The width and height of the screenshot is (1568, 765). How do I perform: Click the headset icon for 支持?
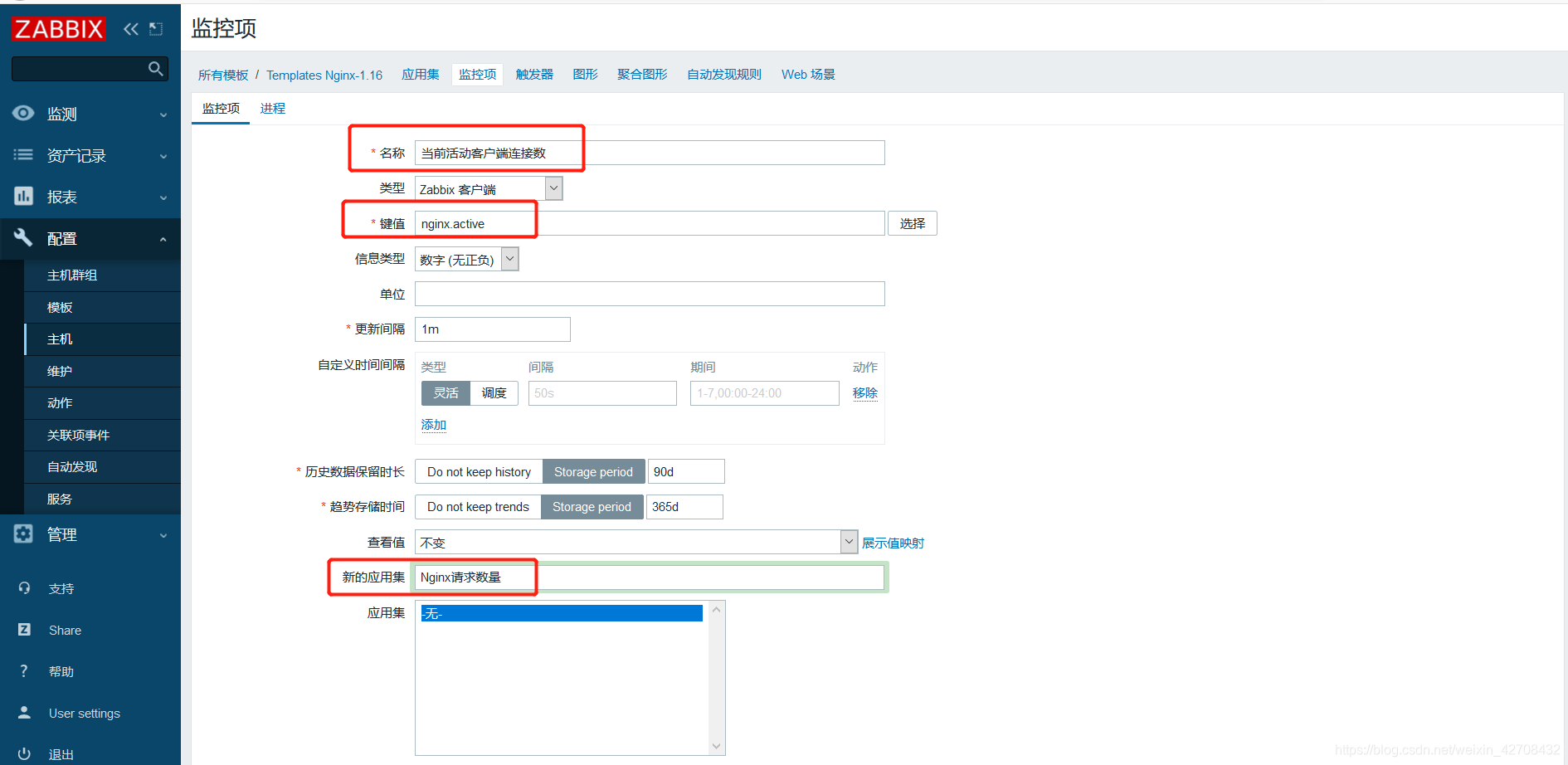click(24, 587)
